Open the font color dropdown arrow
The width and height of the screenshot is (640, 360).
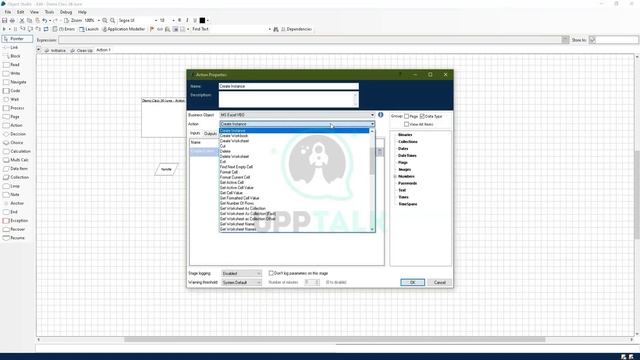(208, 20)
